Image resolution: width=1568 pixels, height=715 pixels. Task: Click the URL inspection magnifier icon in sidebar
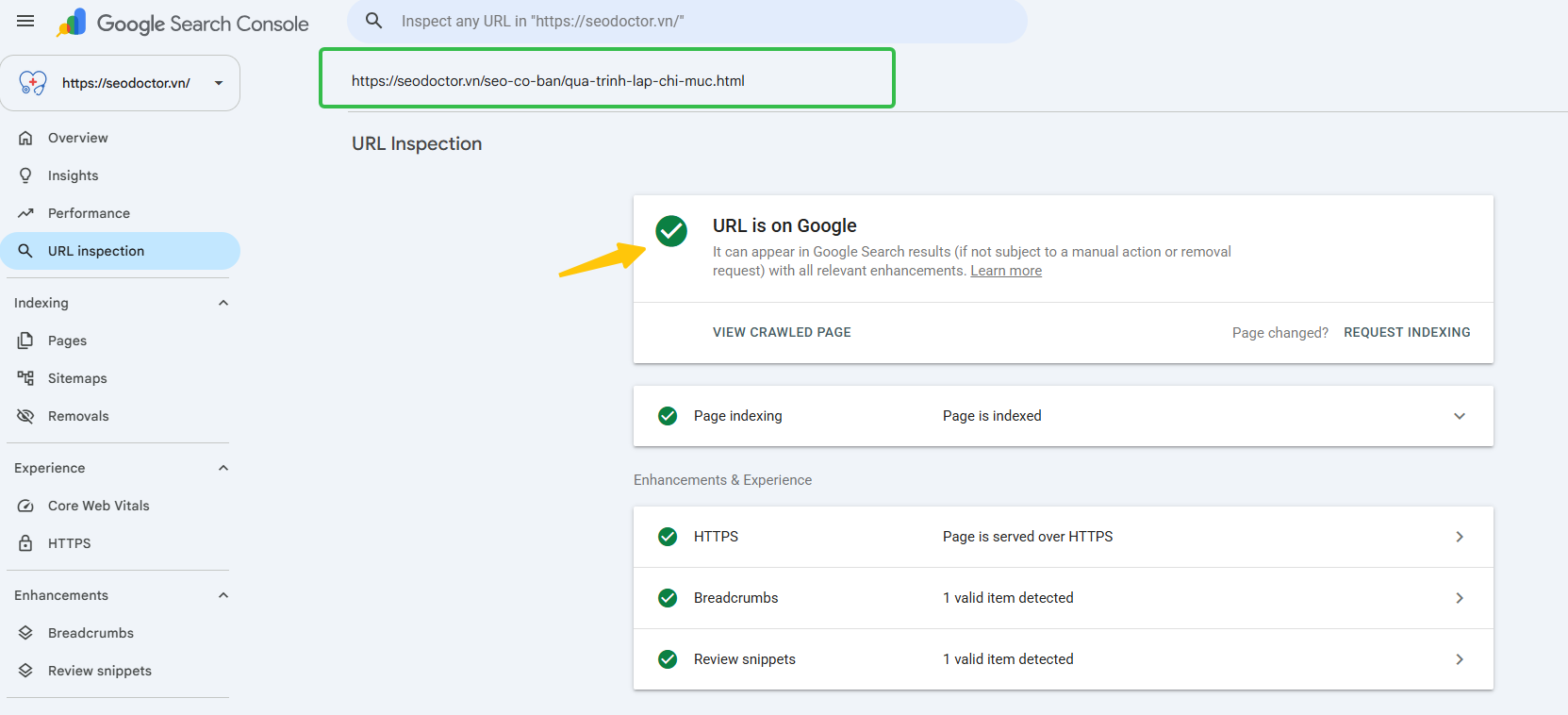tap(25, 251)
